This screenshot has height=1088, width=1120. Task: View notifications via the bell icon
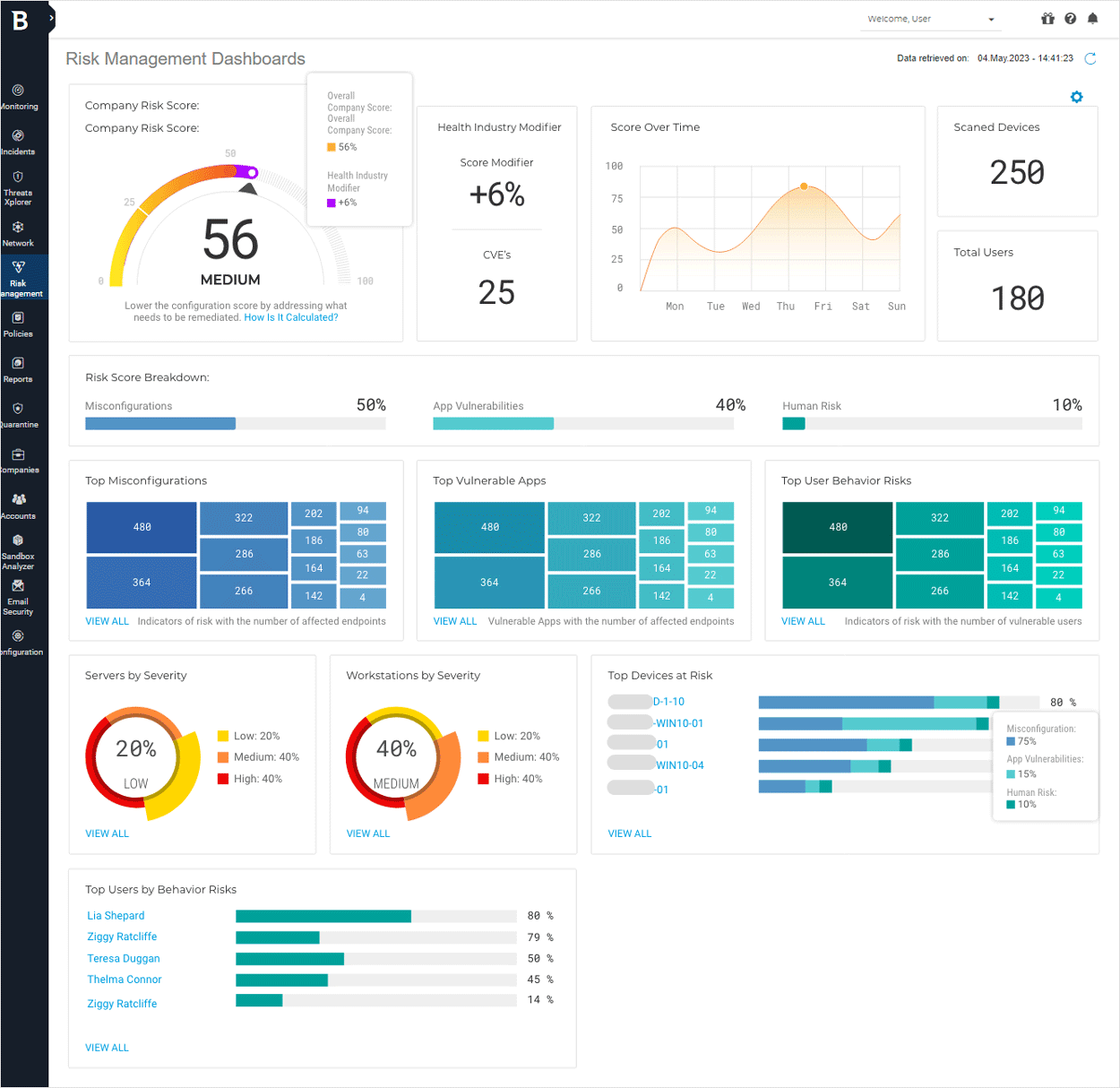pyautogui.click(x=1092, y=18)
